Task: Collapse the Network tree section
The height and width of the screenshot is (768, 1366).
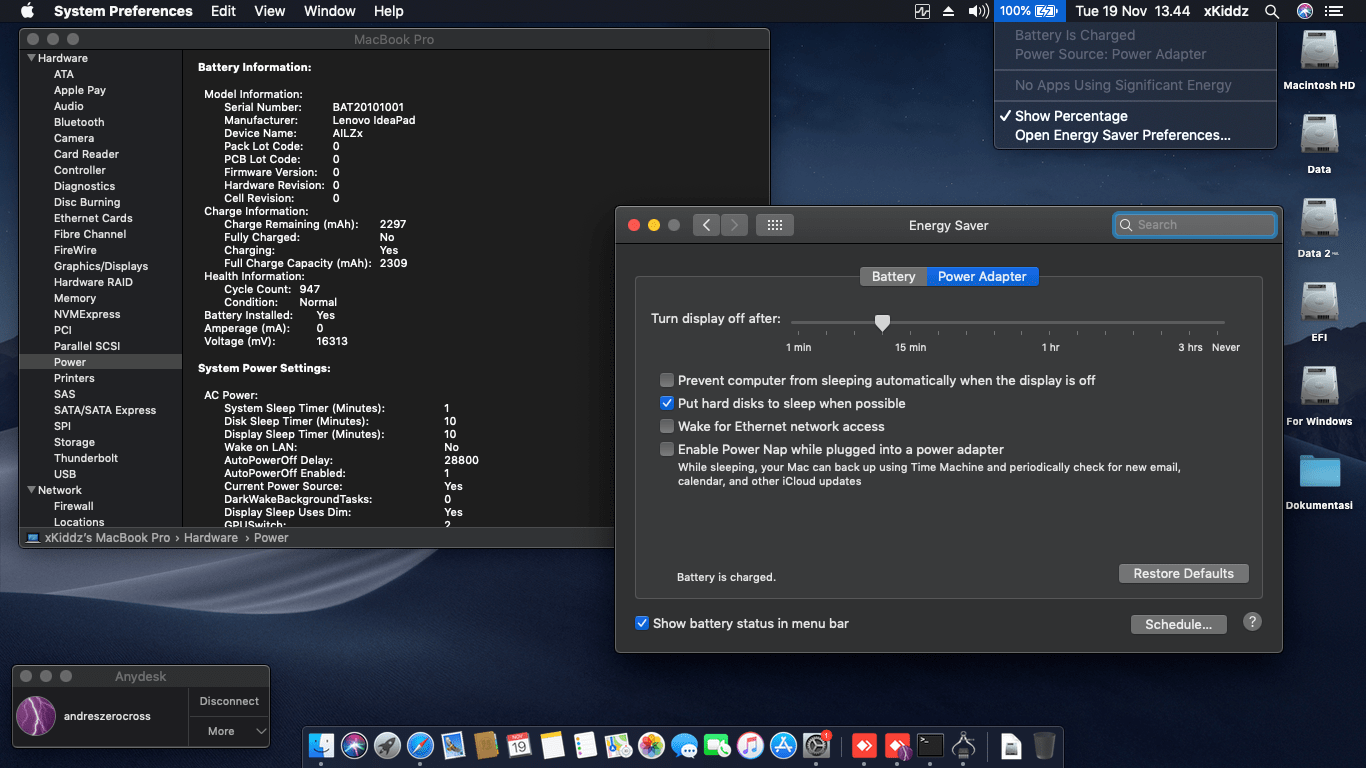Action: [32, 490]
